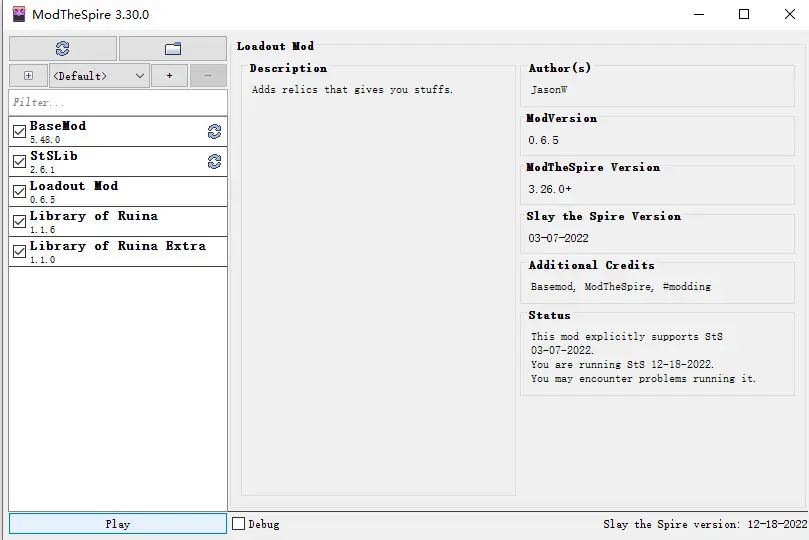Disable the BaseMod checkbox
809x540 pixels.
(x=19, y=132)
